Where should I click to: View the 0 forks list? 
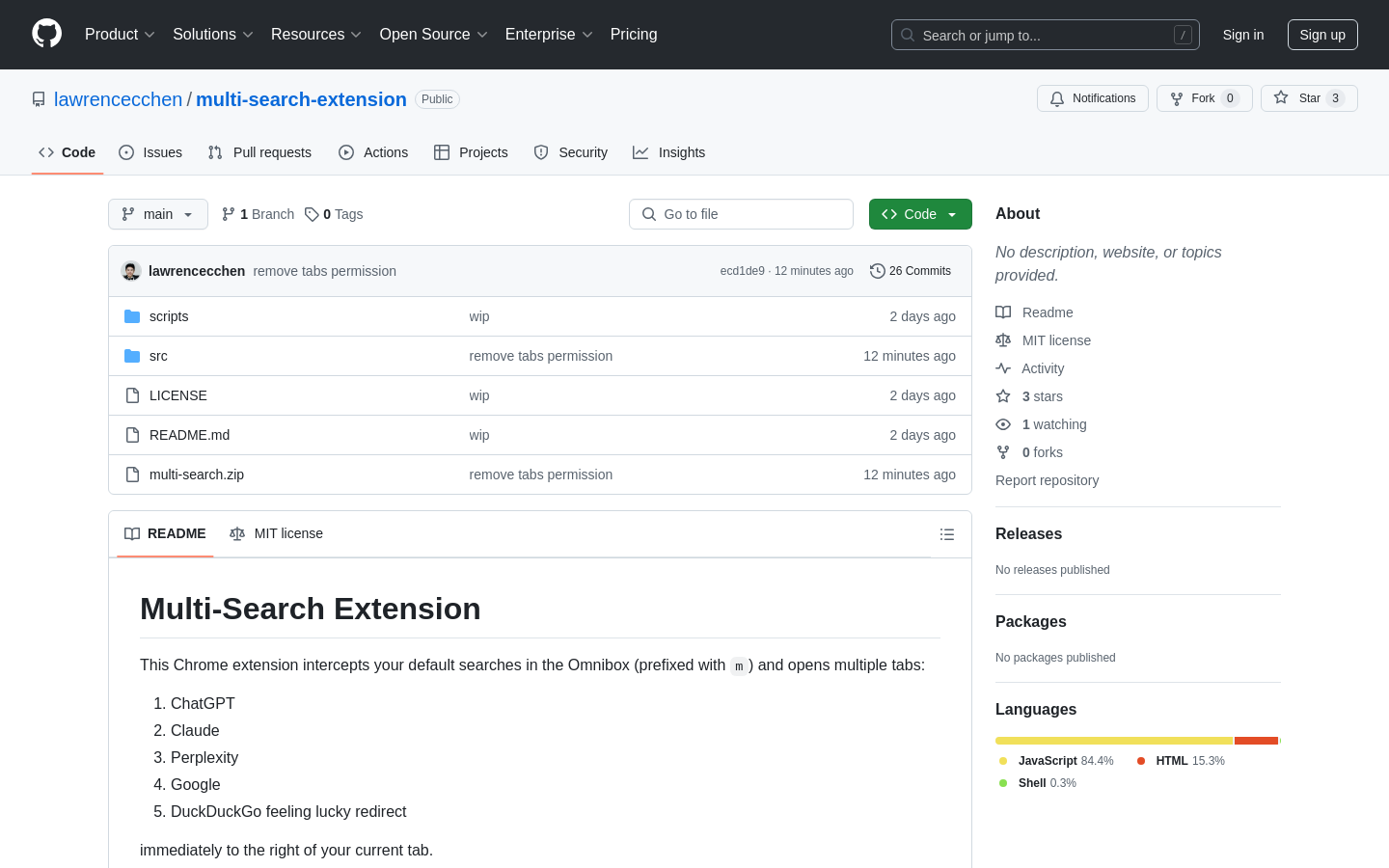click(x=1029, y=452)
